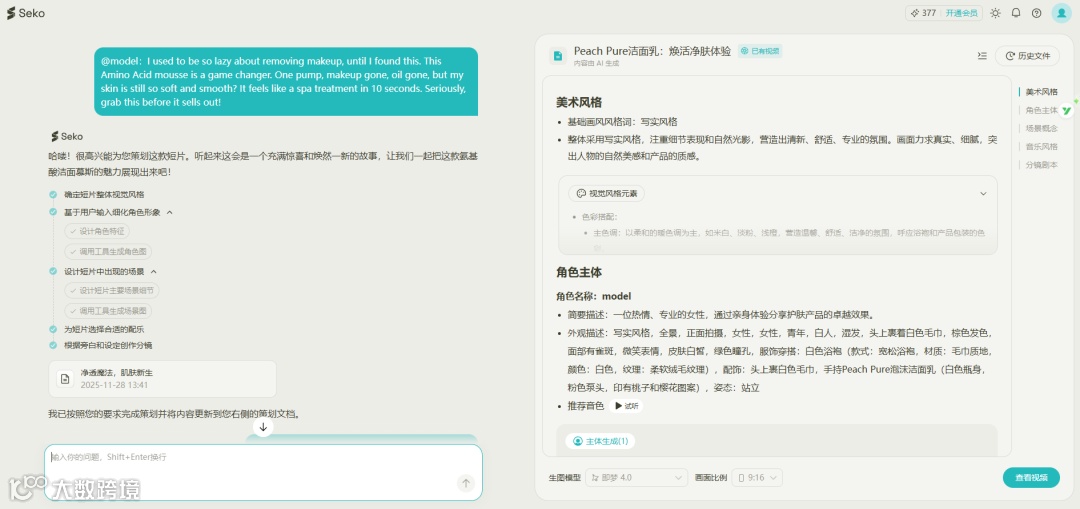Viewport: 1080px width, 509px height.
Task: Click the 美术风格 heading in document
Action: click(579, 103)
